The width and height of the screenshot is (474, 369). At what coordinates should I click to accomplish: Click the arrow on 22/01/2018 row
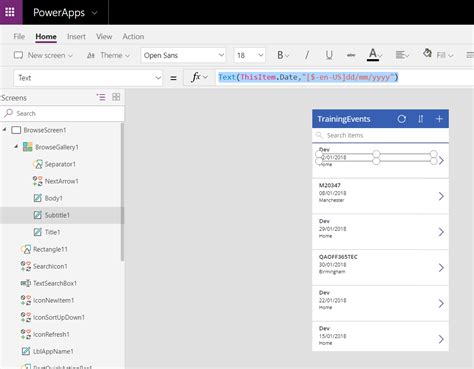[x=441, y=303]
